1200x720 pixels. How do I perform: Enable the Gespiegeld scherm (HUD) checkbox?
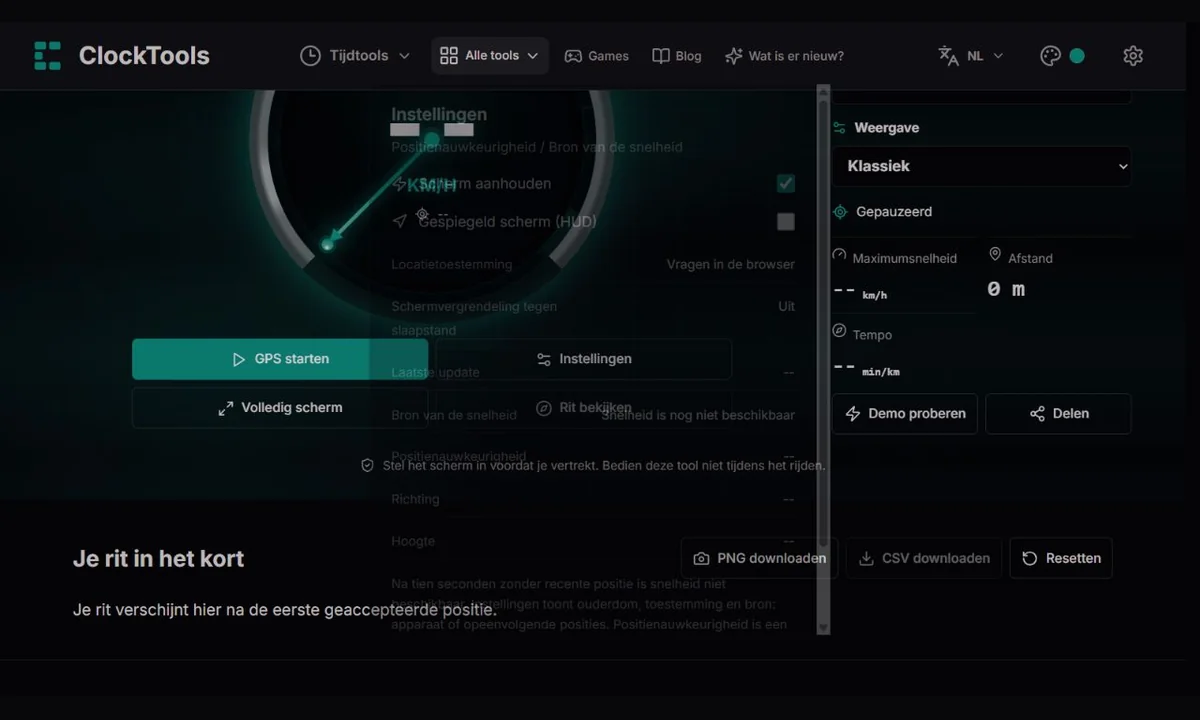click(786, 221)
